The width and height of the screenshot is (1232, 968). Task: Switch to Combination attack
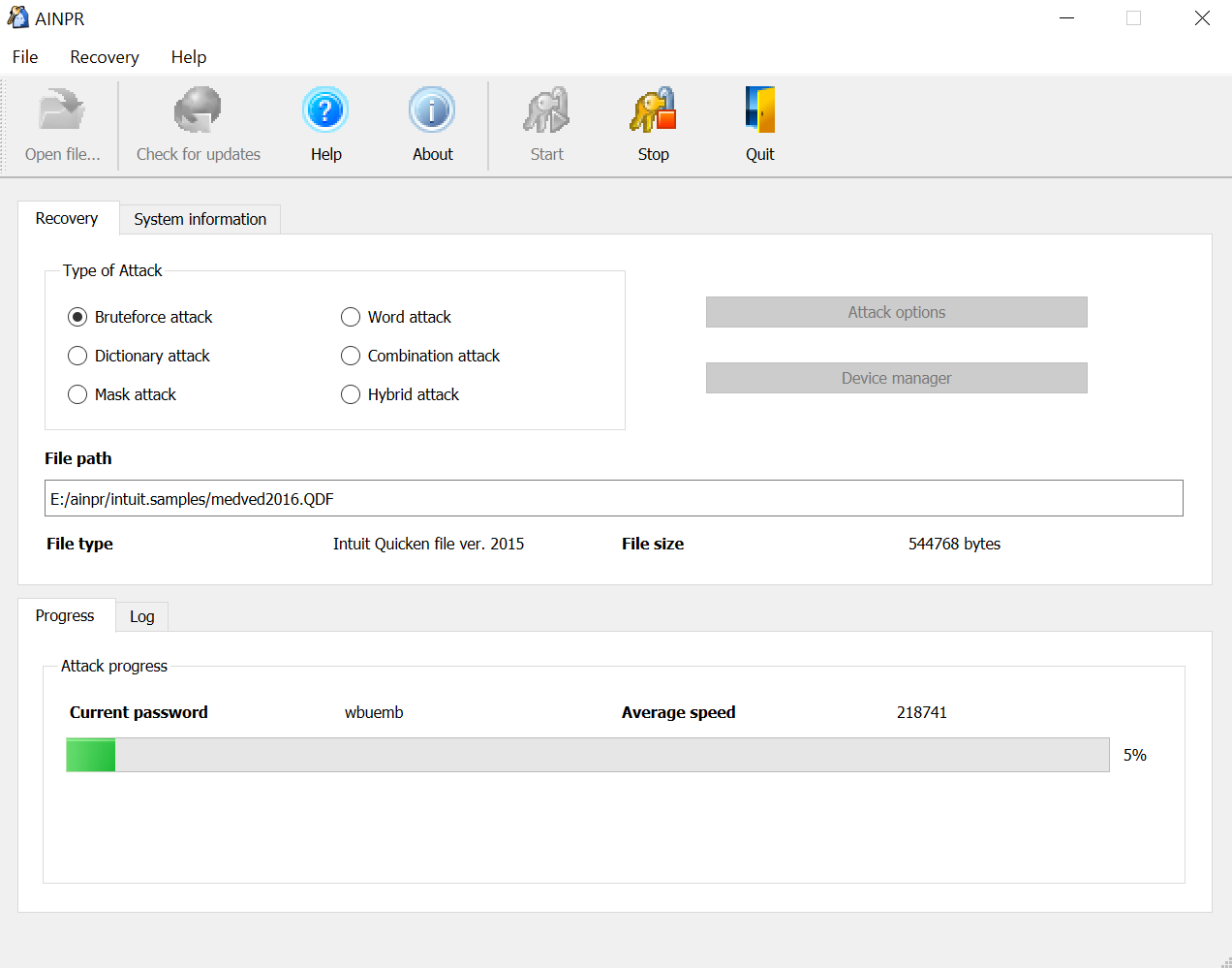point(351,356)
